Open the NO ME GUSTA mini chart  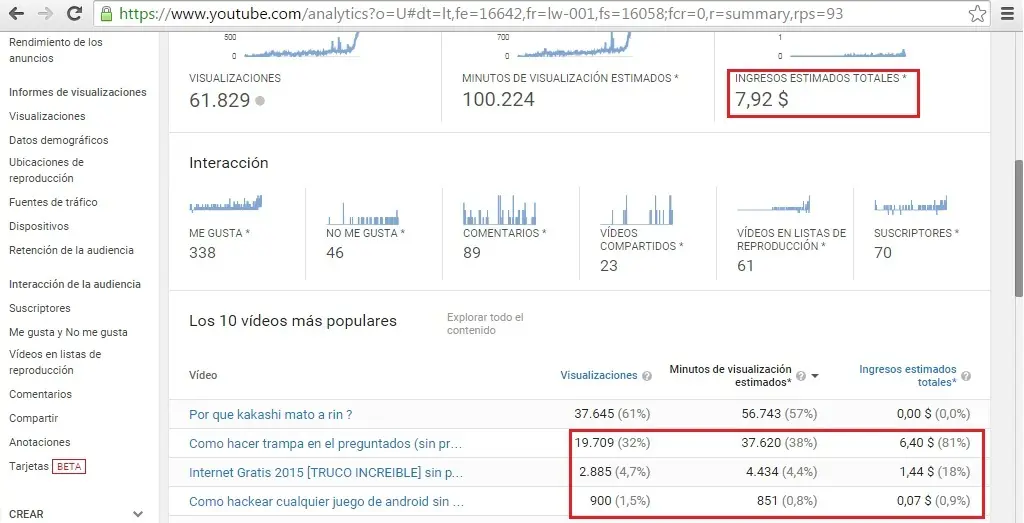click(363, 213)
